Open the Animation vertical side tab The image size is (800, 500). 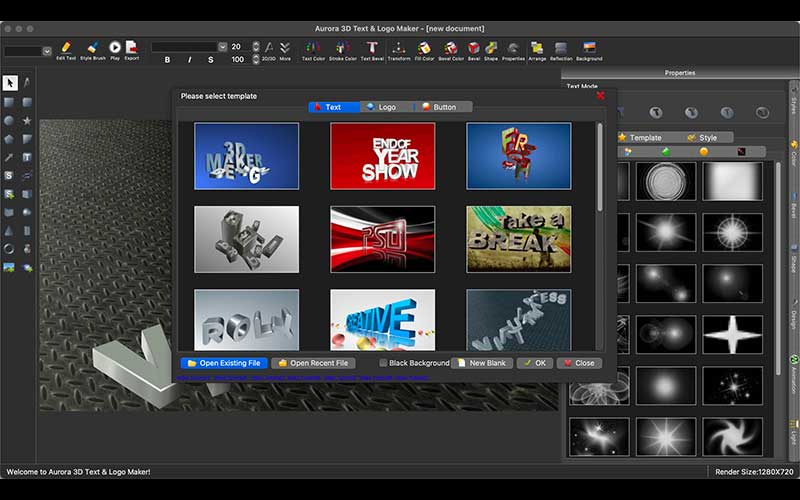click(794, 375)
